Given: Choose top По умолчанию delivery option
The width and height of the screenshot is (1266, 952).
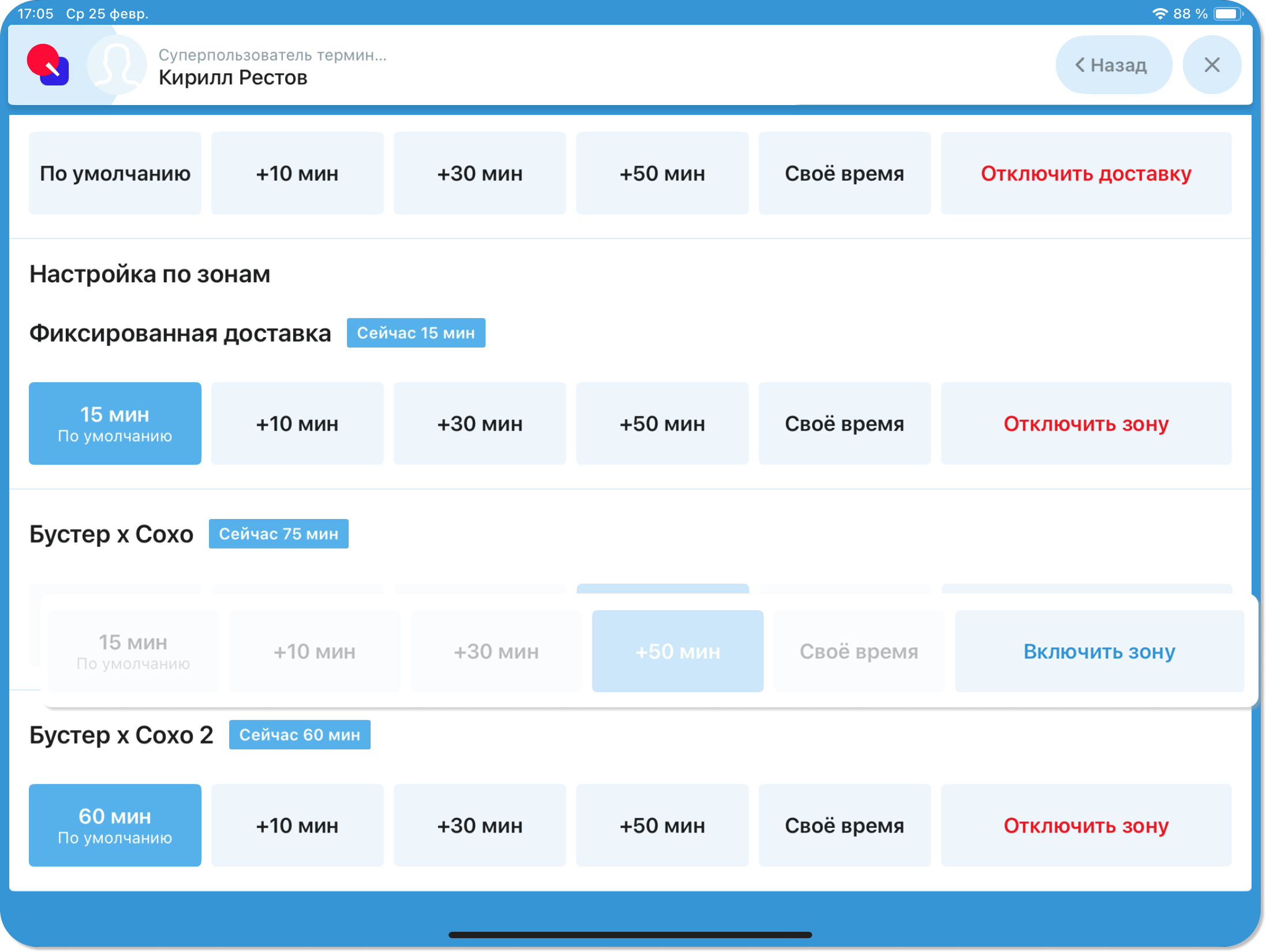Looking at the screenshot, I should coord(115,173).
